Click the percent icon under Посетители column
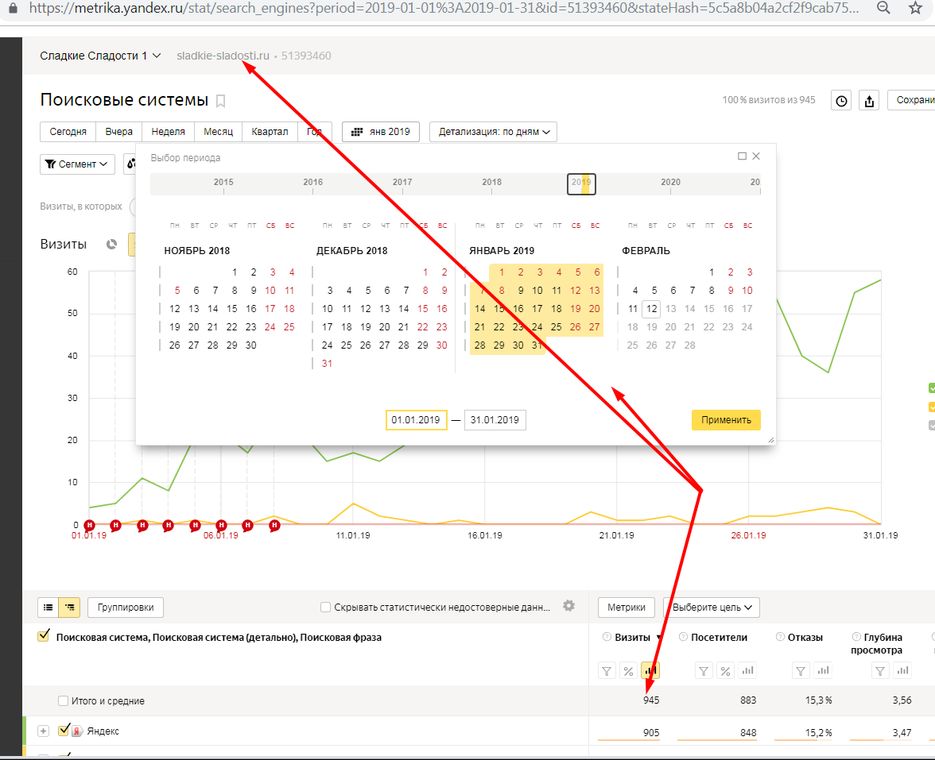This screenshot has height=760, width=935. 725,671
